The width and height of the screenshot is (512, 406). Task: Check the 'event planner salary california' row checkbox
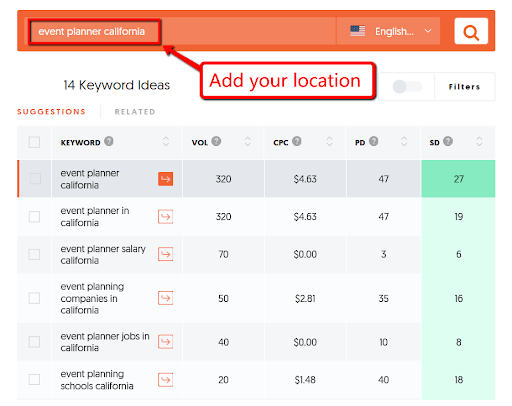click(x=34, y=254)
